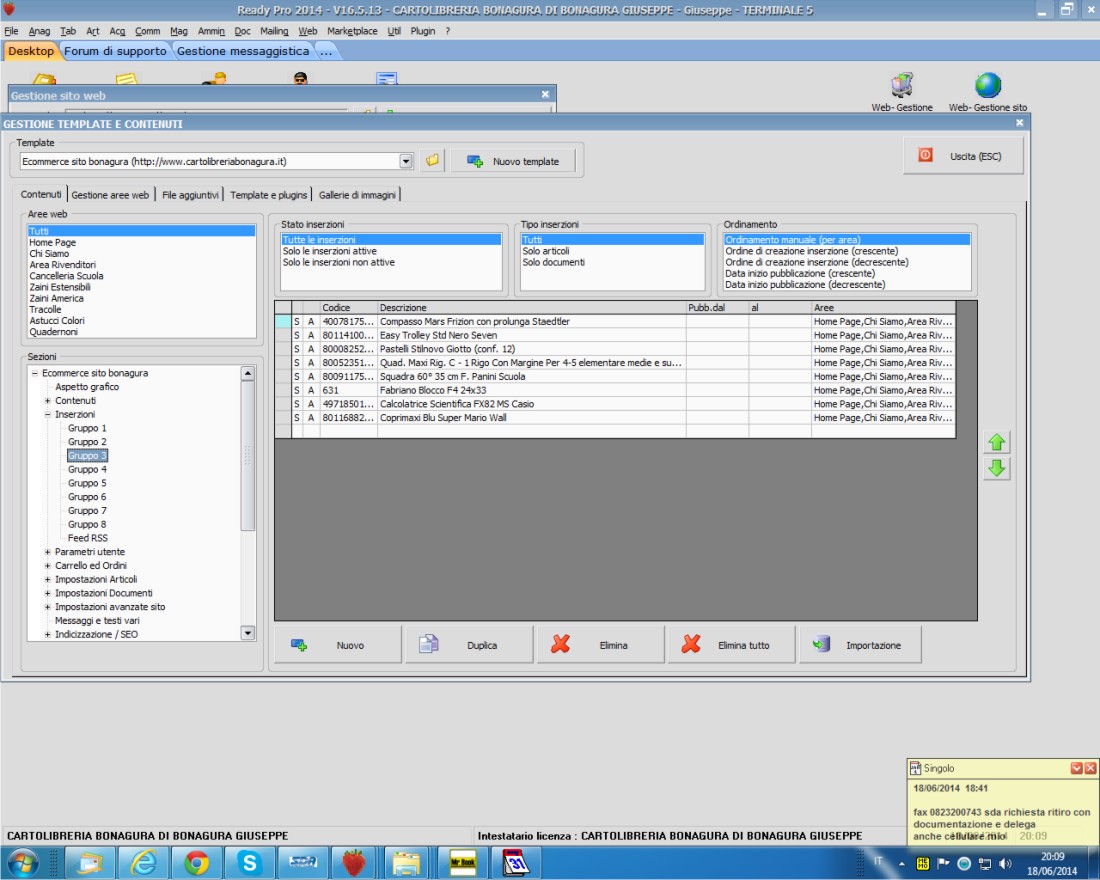Expand the Contenuti tree node
1100x880 pixels.
[x=48, y=401]
